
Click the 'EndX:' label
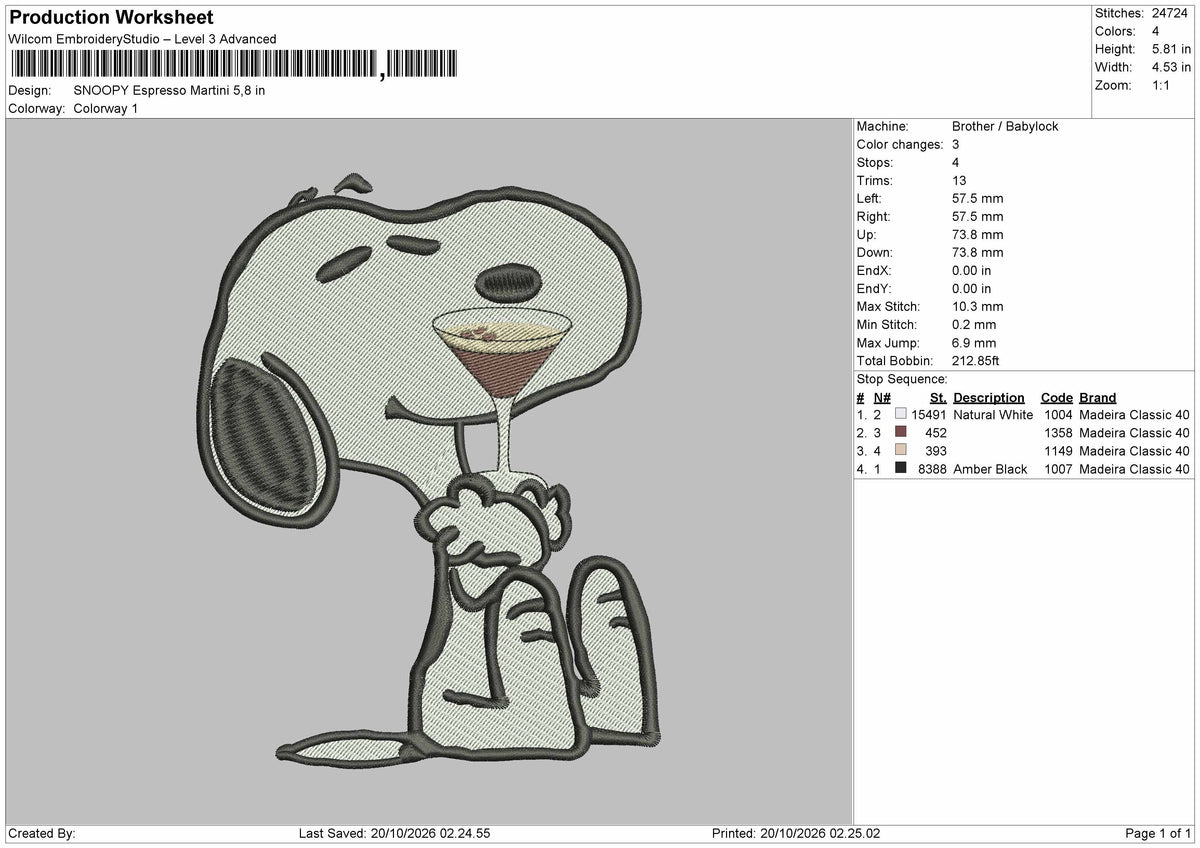(874, 270)
